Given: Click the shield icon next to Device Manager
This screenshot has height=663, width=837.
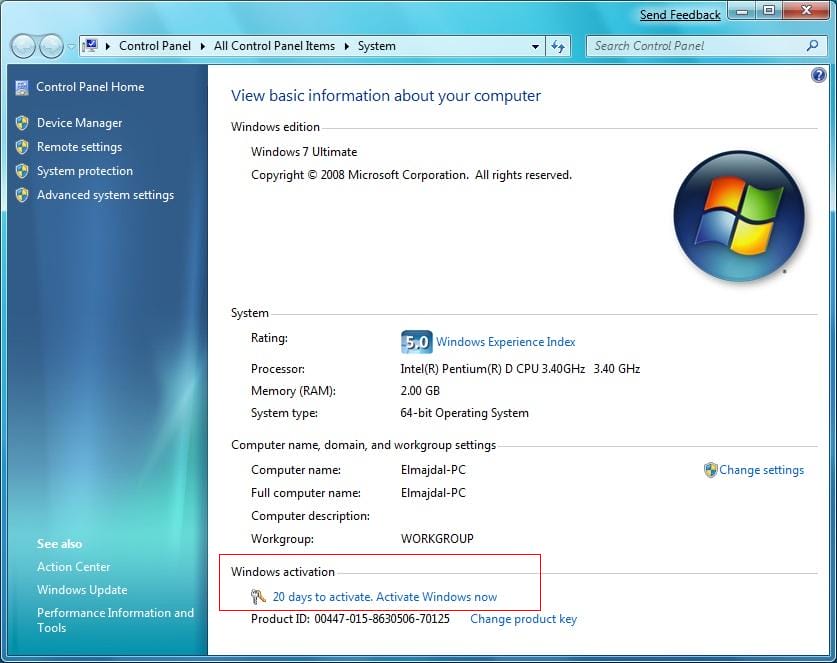Looking at the screenshot, I should pyautogui.click(x=22, y=123).
